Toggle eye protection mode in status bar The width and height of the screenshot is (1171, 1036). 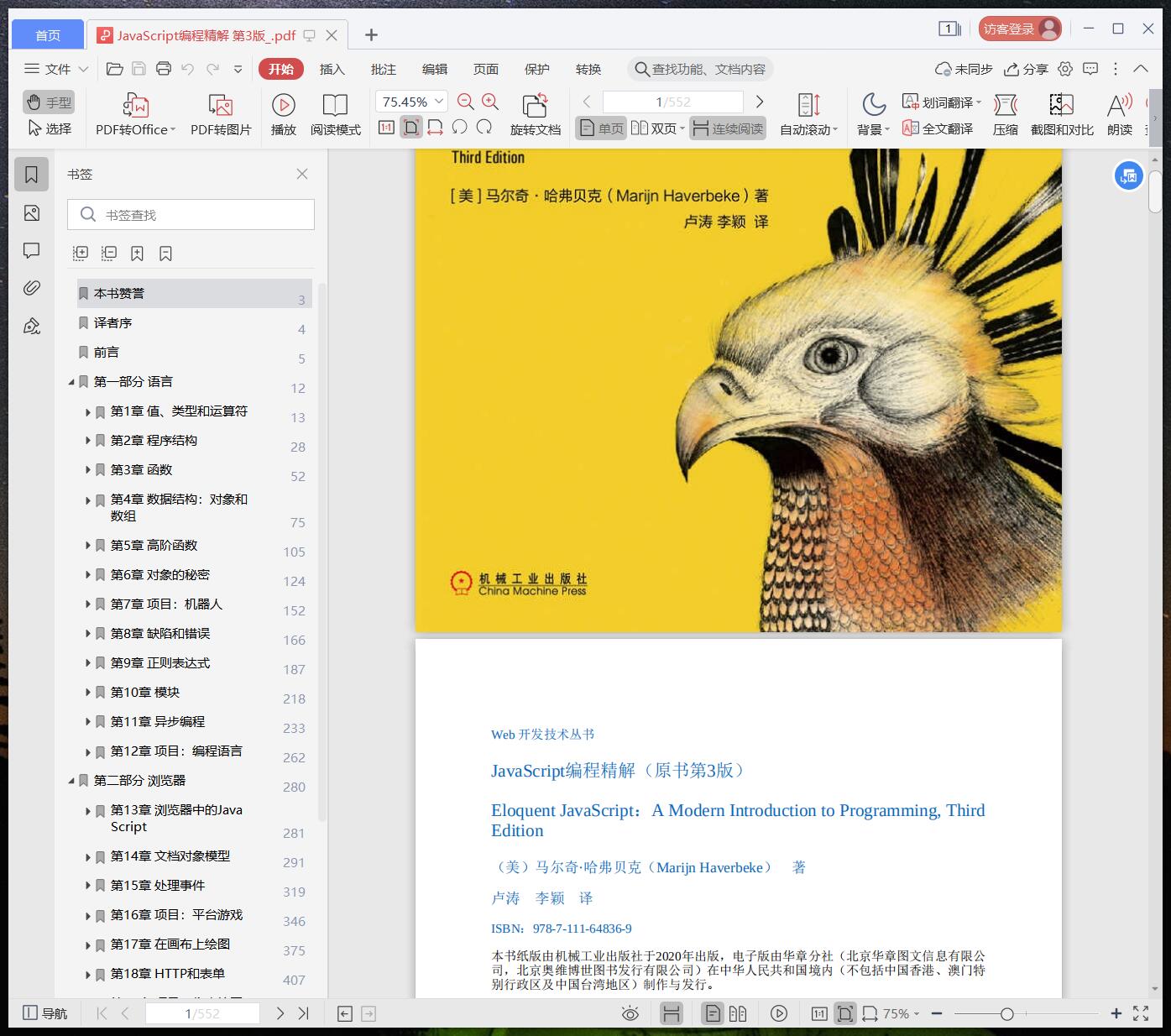pos(630,1013)
